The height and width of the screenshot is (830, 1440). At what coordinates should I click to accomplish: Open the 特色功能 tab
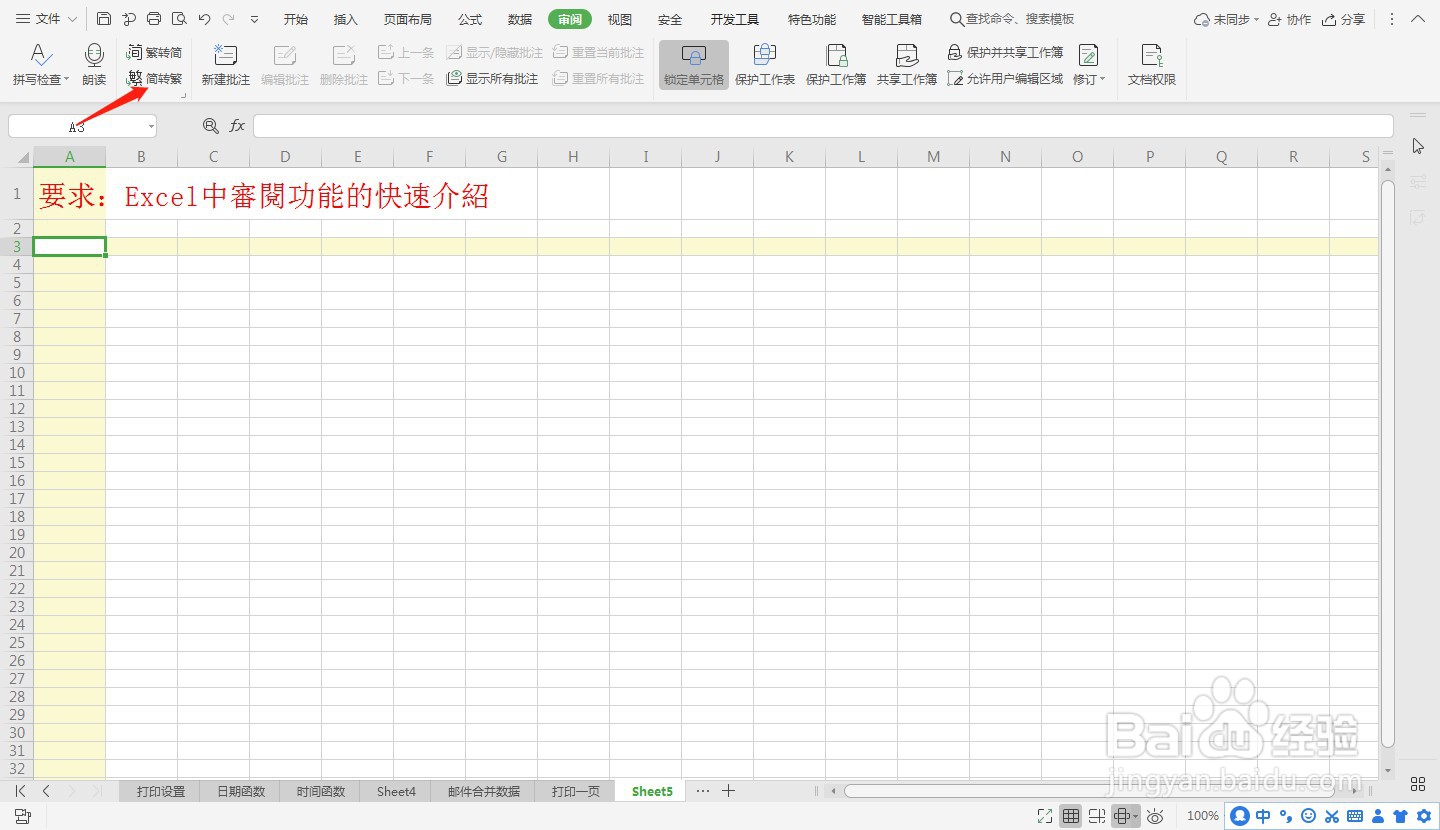(x=812, y=19)
